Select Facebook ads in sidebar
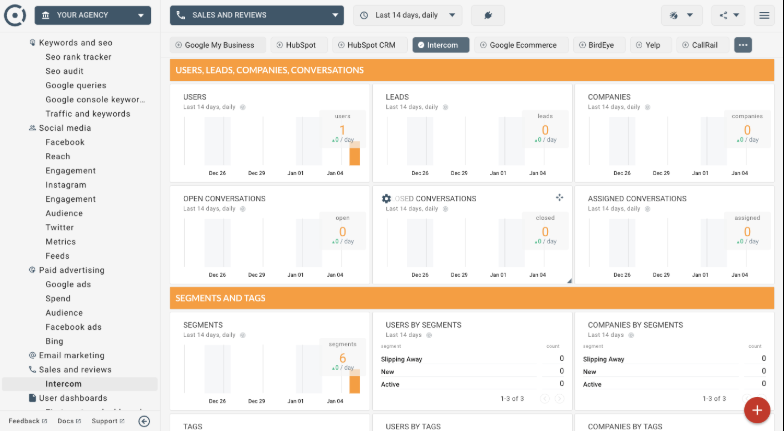 (x=73, y=327)
